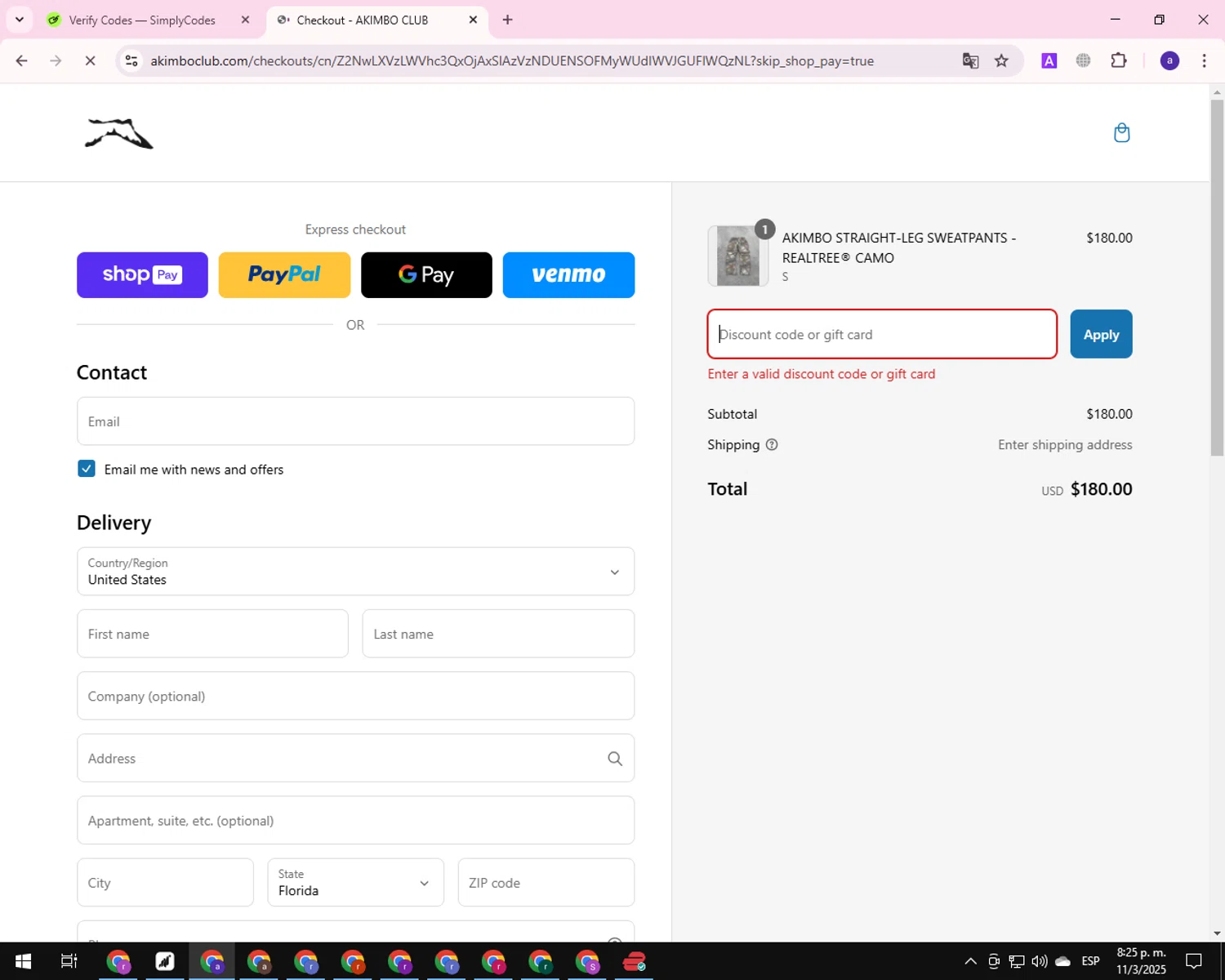Expand the State dropdown showing Florida
Image resolution: width=1225 pixels, height=980 pixels.
pyautogui.click(x=355, y=883)
